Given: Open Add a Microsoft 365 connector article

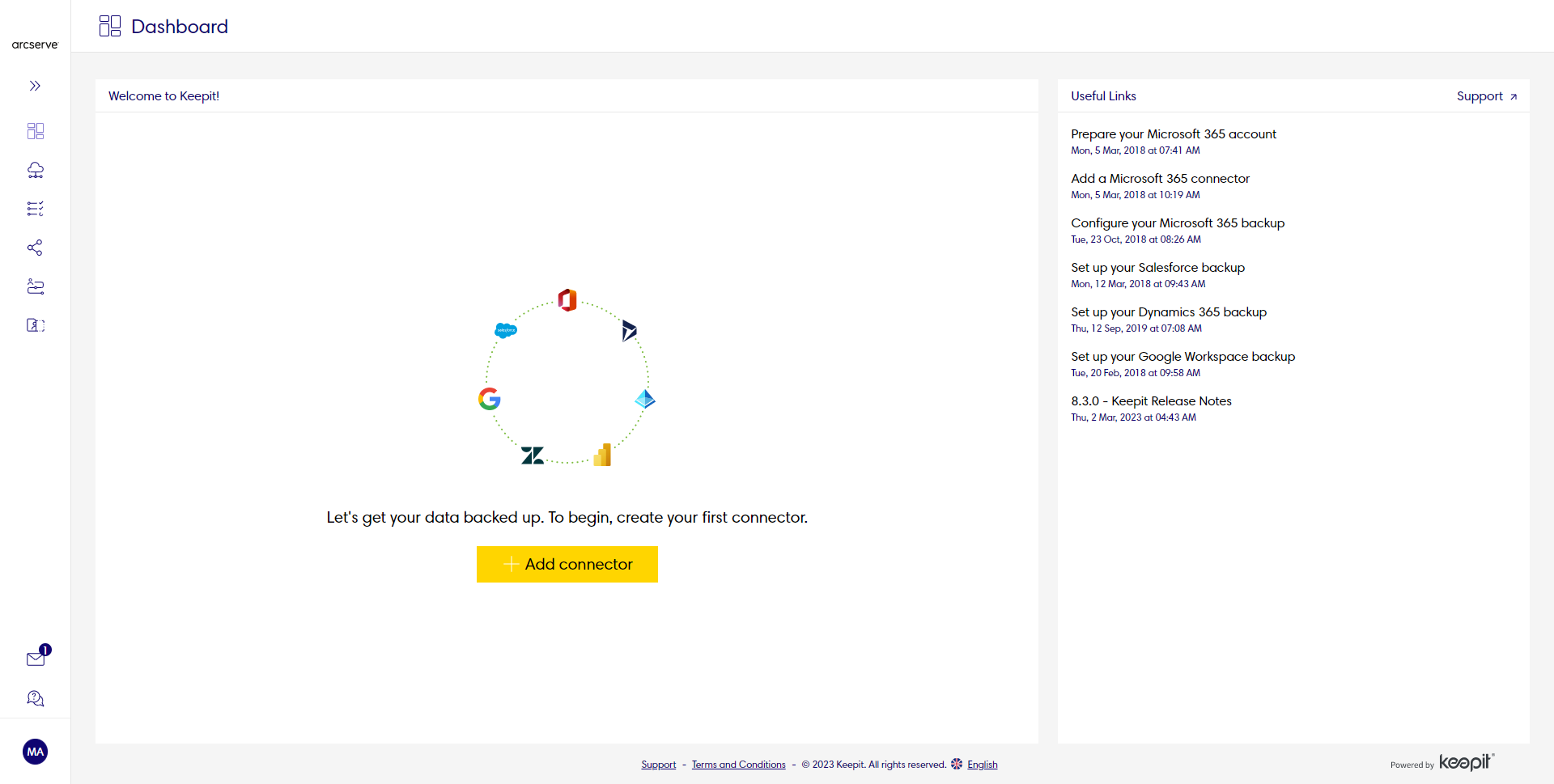Looking at the screenshot, I should (x=1160, y=179).
